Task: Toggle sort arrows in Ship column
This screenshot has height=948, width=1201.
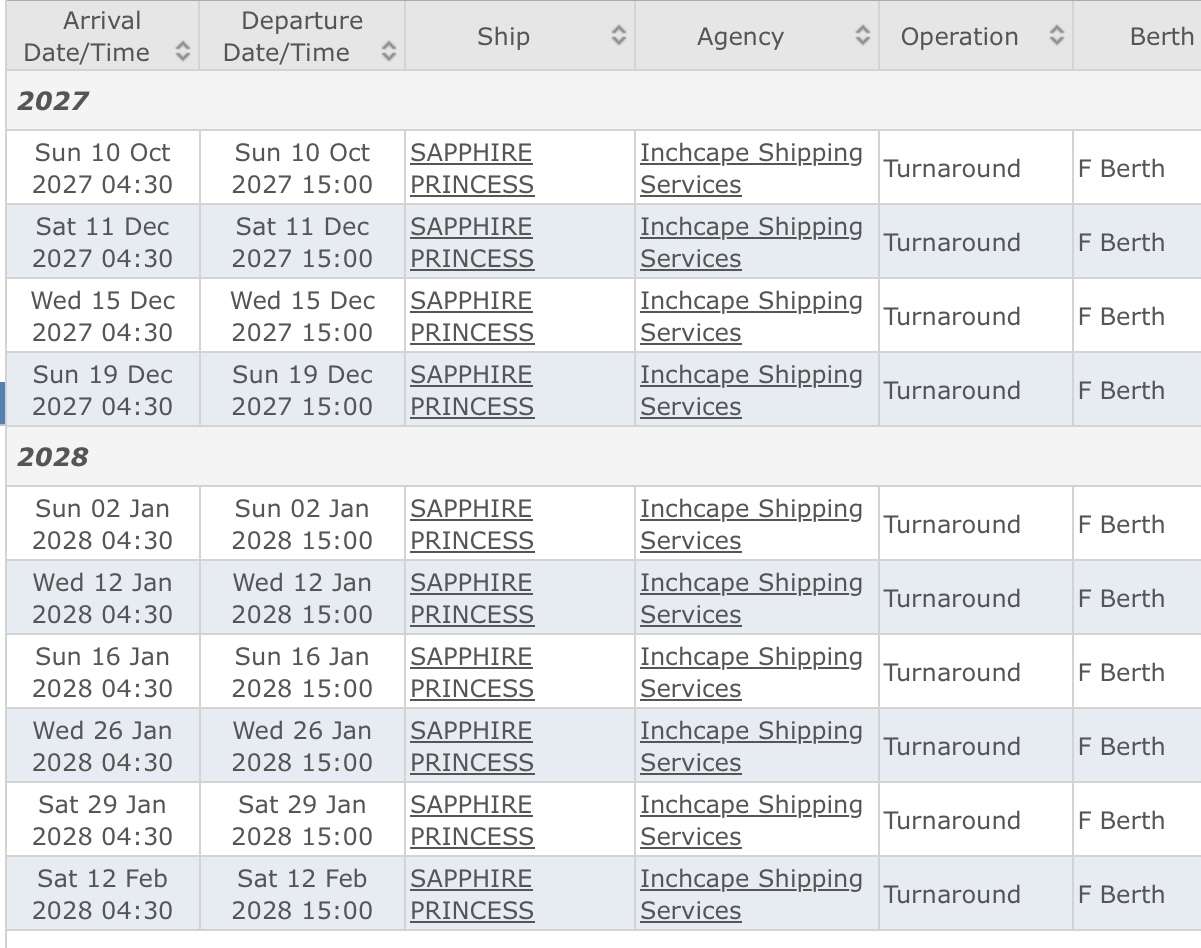Action: [619, 36]
